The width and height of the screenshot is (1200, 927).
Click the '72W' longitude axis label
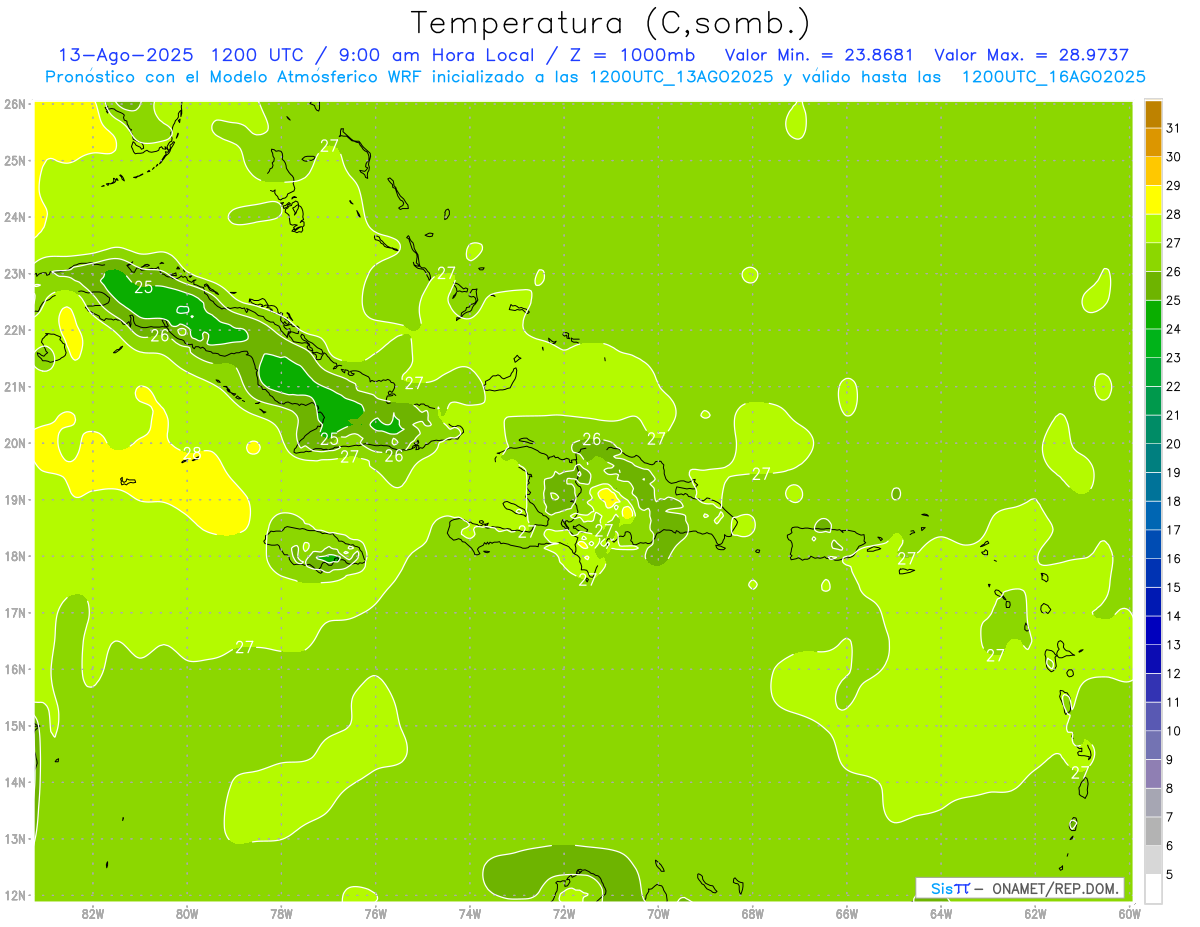pos(564,913)
